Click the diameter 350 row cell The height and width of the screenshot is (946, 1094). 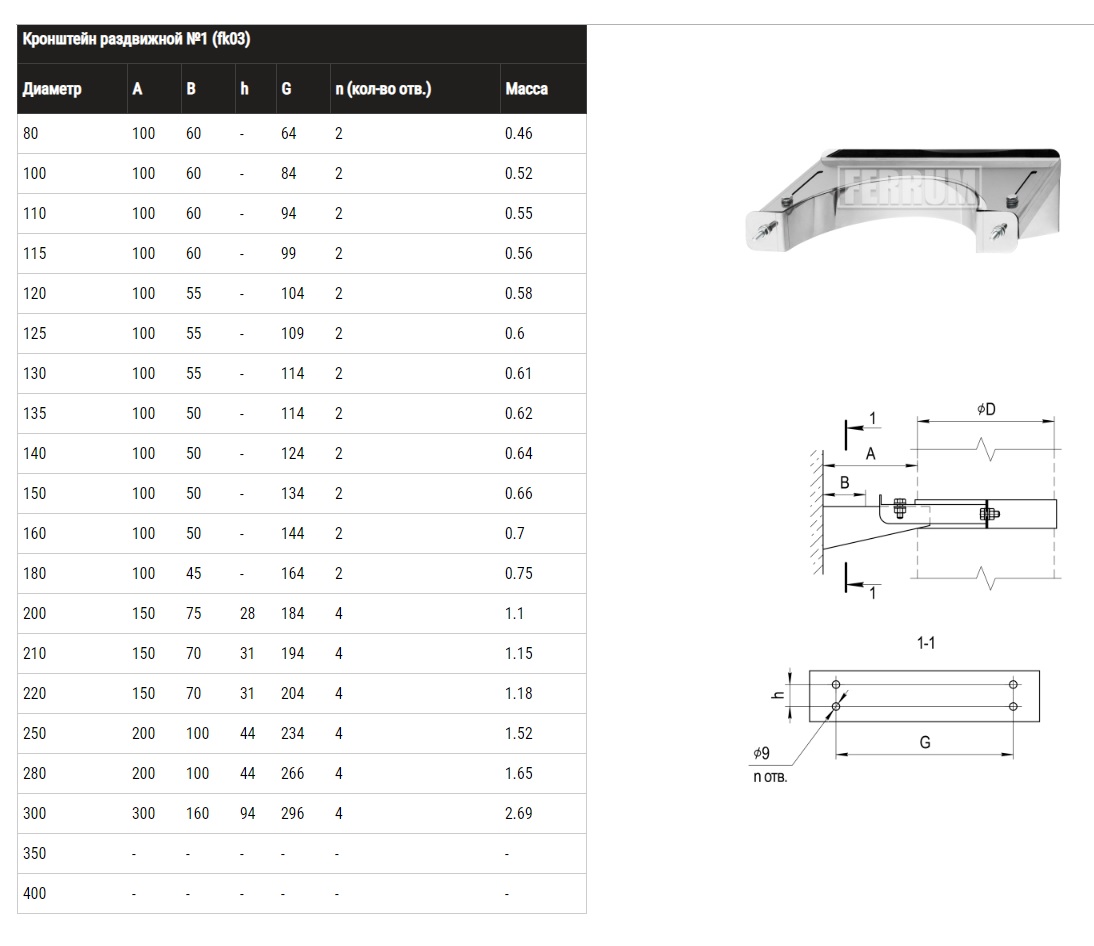[x=35, y=853]
